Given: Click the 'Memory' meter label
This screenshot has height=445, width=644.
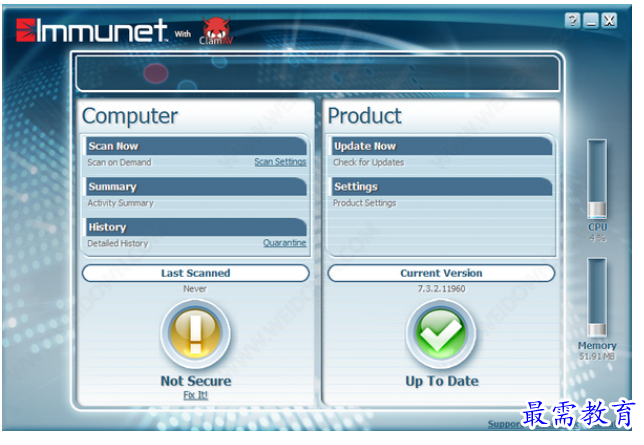Looking at the screenshot, I should click(x=597, y=346).
